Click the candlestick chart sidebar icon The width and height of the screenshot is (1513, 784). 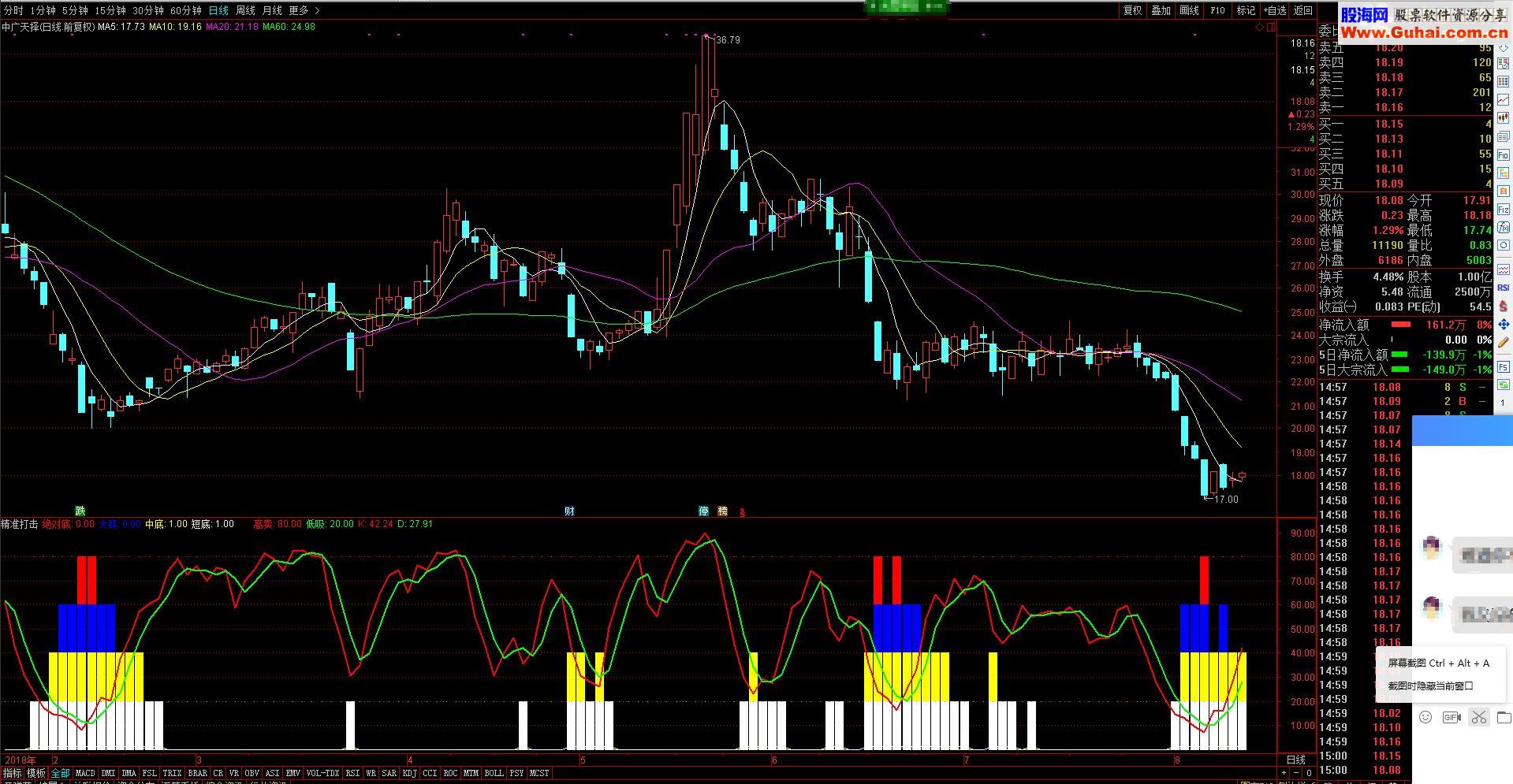click(1504, 118)
